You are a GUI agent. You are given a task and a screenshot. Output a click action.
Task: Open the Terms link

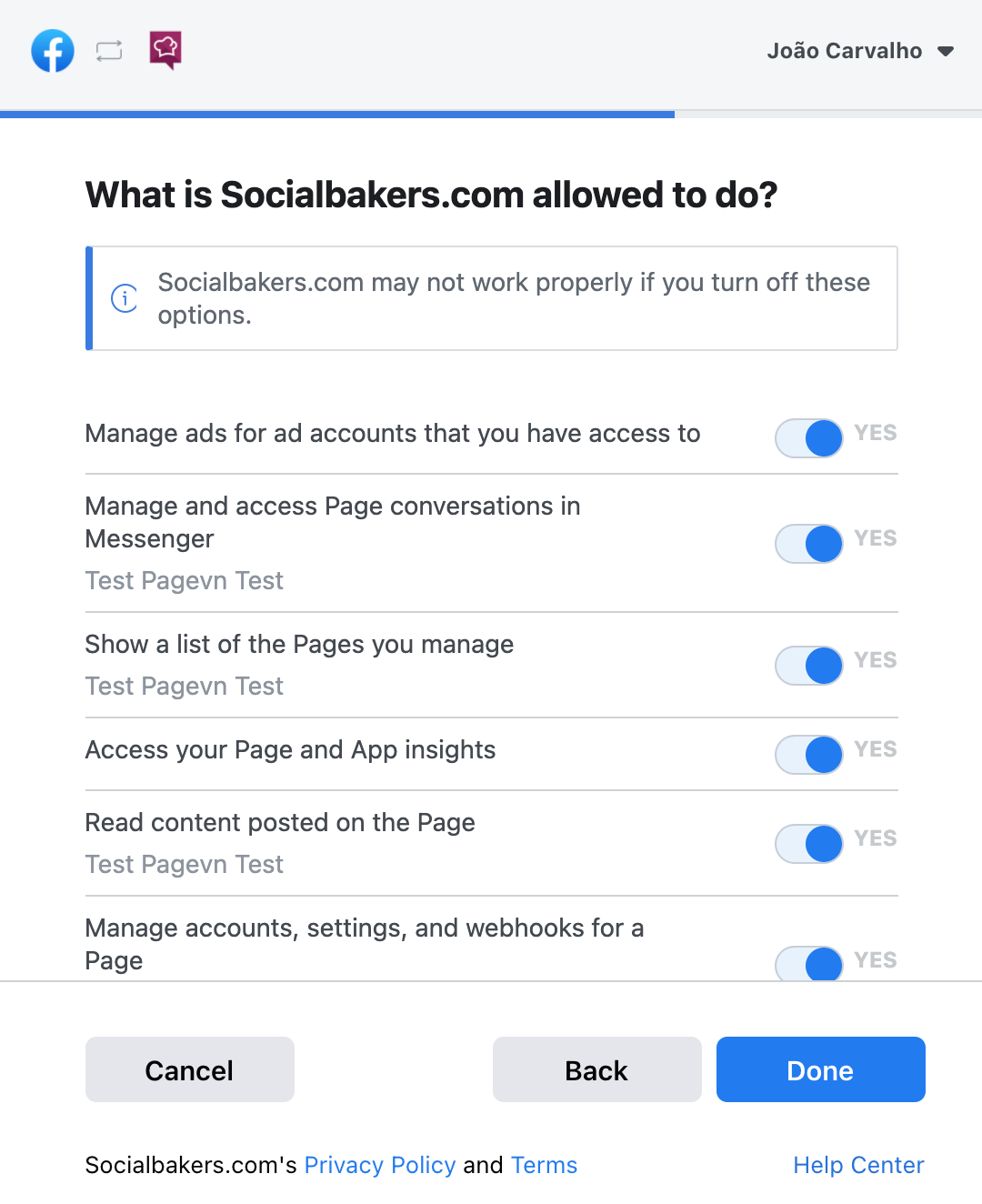pyautogui.click(x=544, y=1165)
